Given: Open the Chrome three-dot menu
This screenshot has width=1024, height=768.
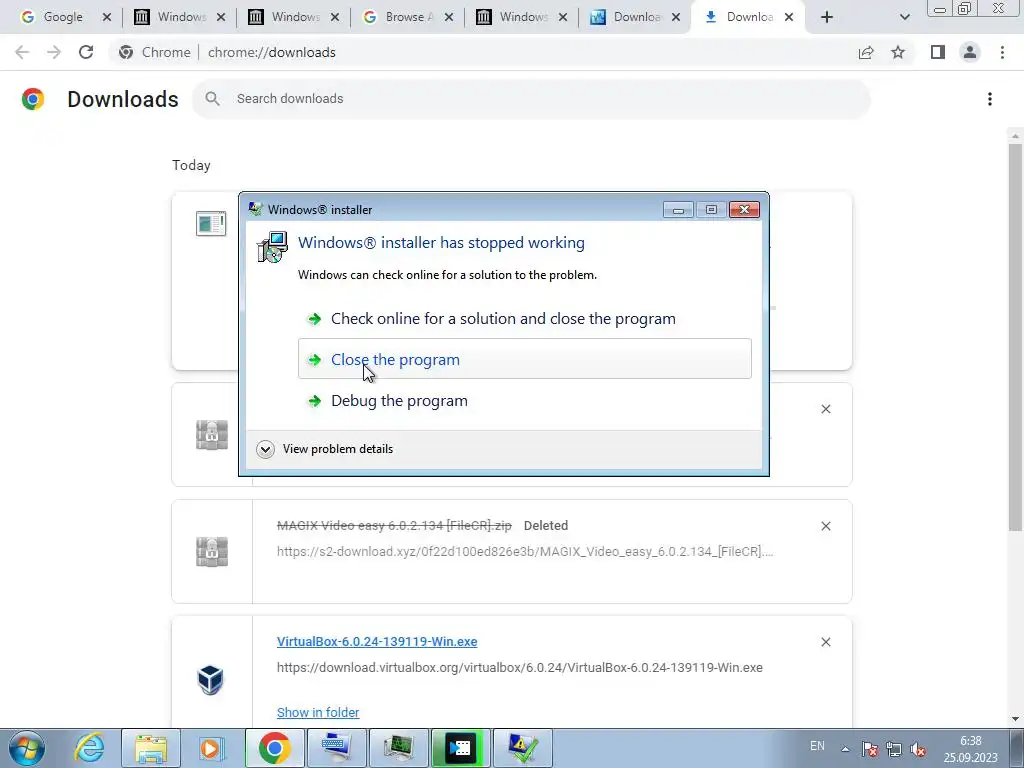Looking at the screenshot, I should [x=1002, y=52].
